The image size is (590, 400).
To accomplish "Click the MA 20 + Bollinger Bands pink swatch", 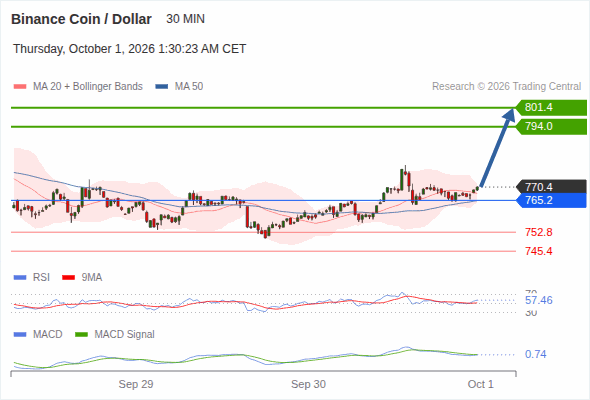I will [x=20, y=87].
